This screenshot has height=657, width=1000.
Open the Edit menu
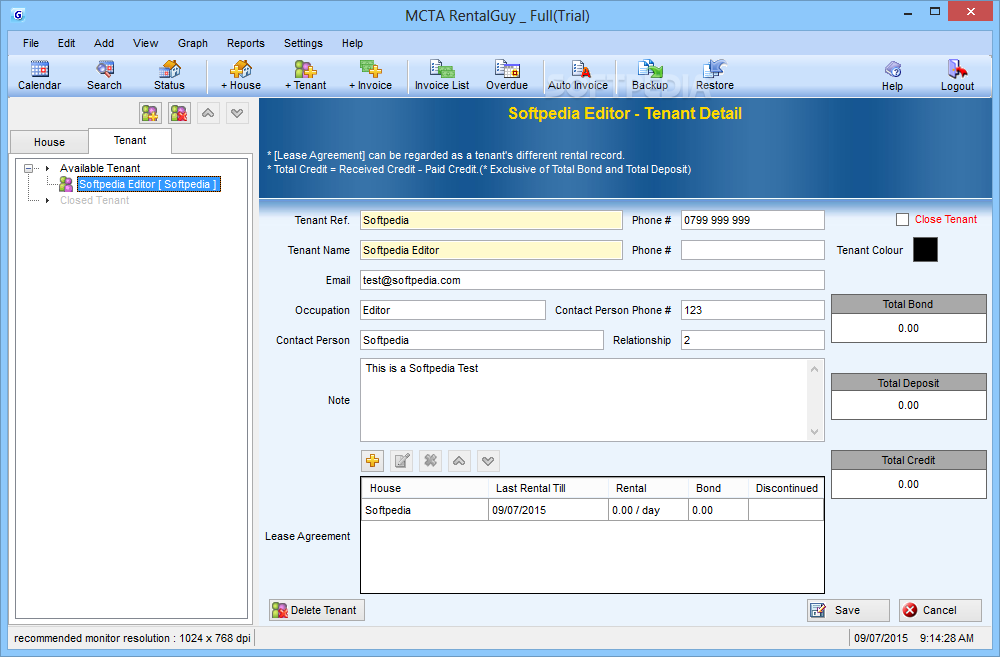[x=66, y=43]
